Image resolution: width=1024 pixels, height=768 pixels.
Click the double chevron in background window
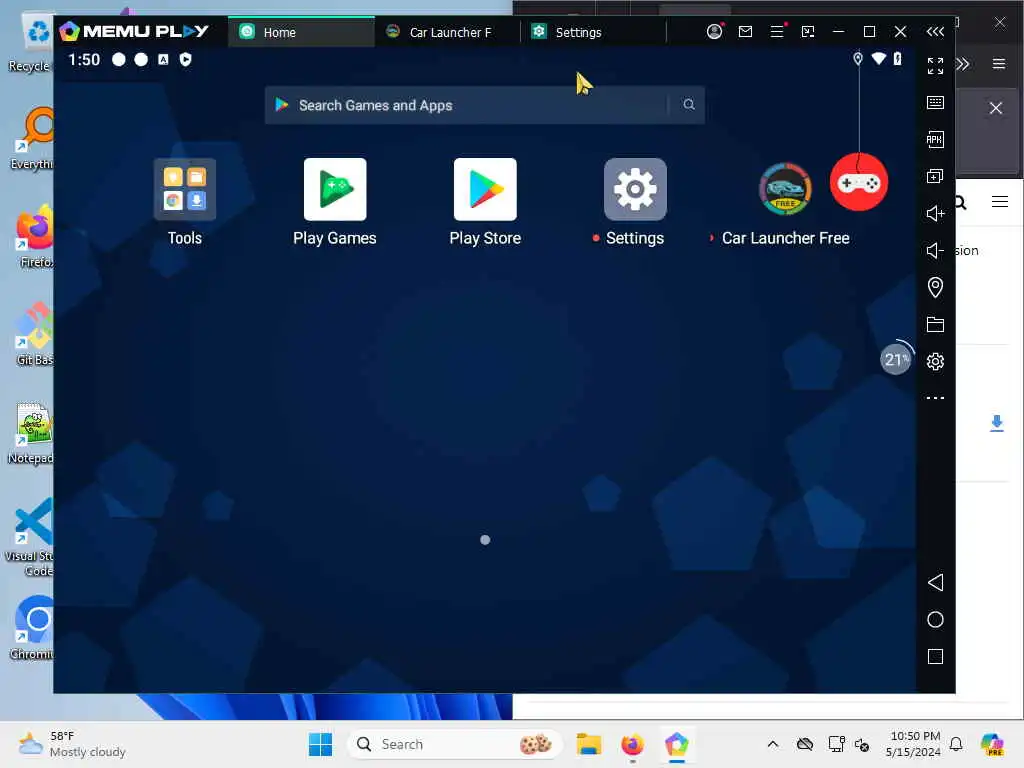click(963, 64)
